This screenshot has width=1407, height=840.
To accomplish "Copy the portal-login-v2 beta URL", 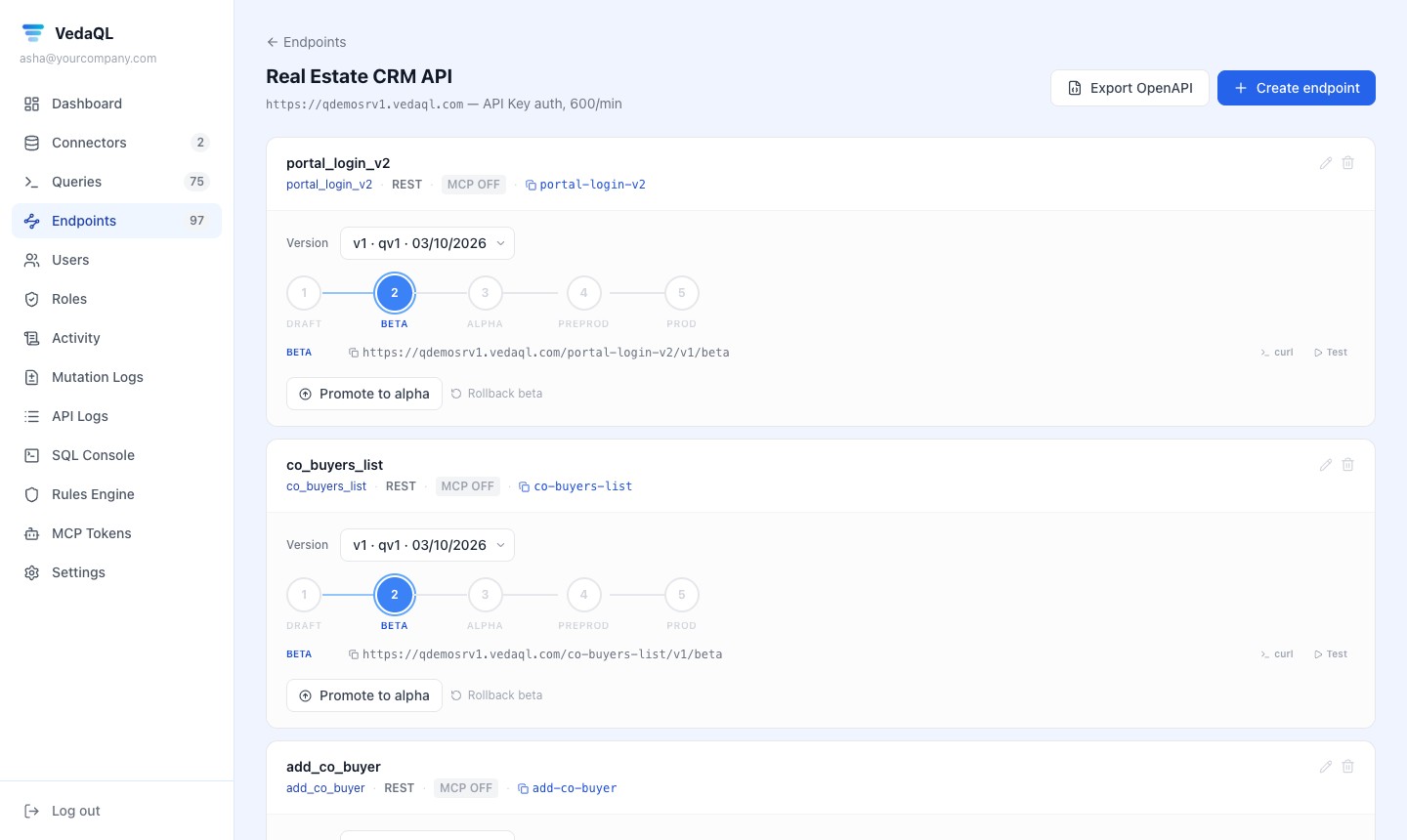I will tap(539, 353).
